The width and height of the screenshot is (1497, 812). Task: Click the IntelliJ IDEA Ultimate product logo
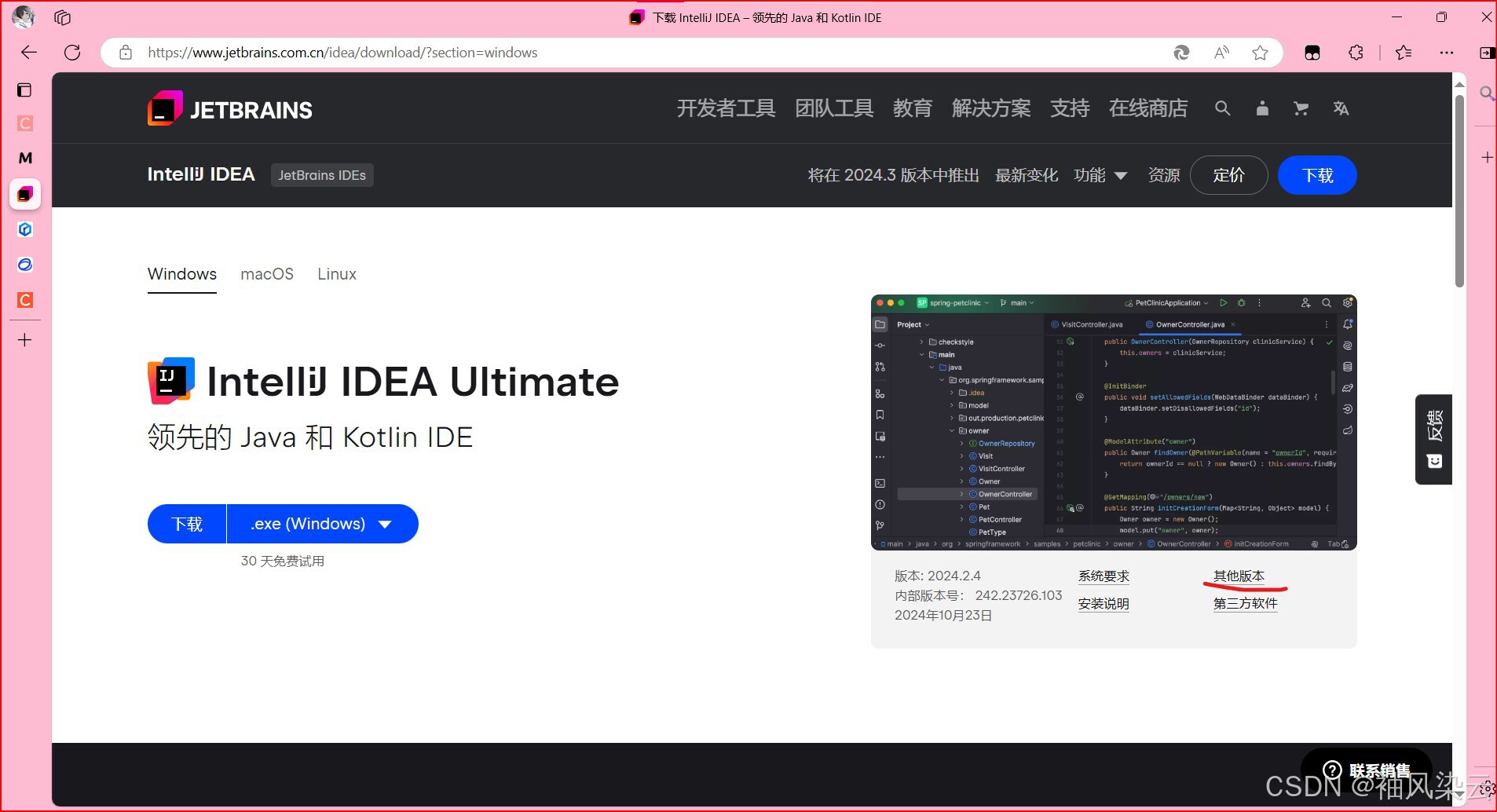coord(171,381)
